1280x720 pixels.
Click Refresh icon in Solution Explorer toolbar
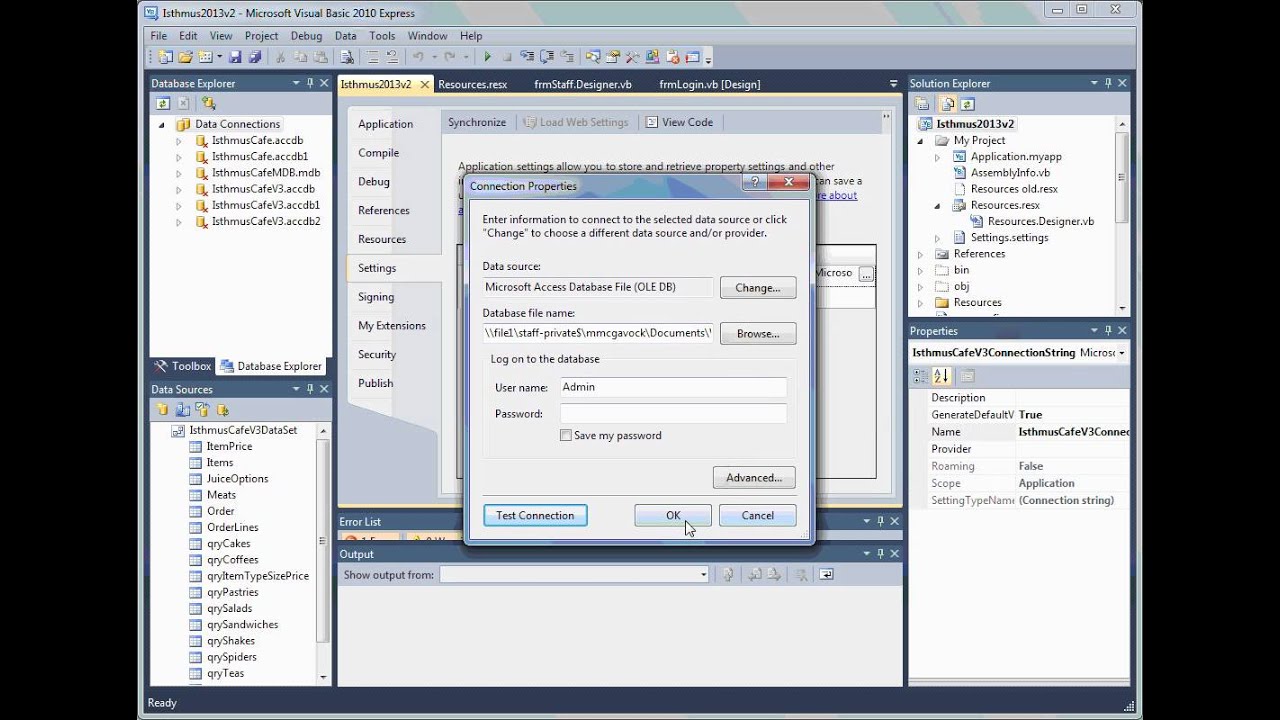tap(965, 103)
